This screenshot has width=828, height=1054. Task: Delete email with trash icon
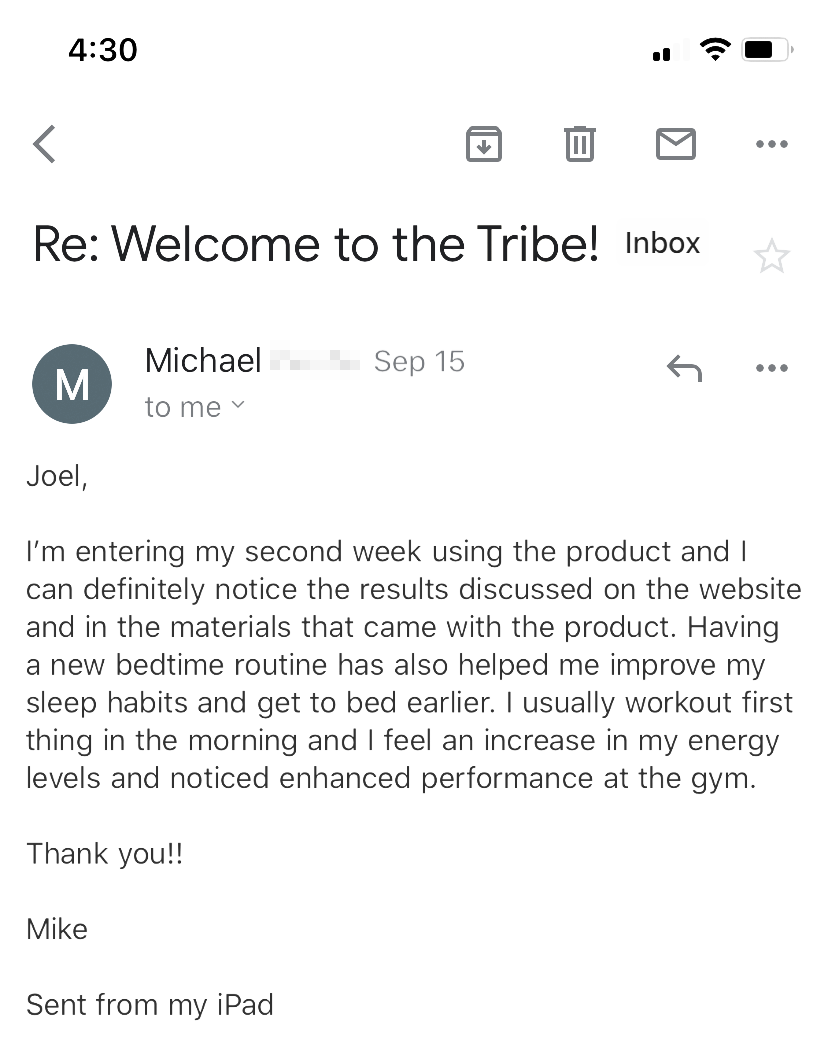[x=579, y=144]
